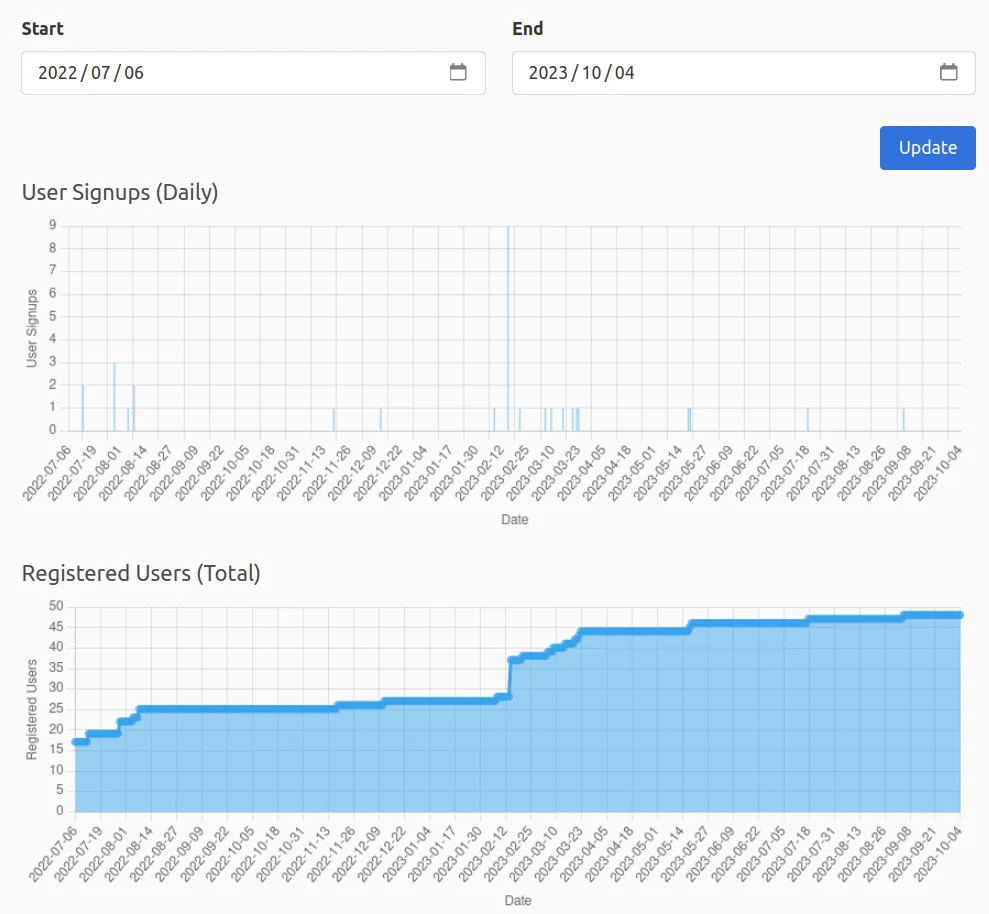This screenshot has width=989, height=914.
Task: Click the signup bar near 2023-09-08
Action: point(902,418)
